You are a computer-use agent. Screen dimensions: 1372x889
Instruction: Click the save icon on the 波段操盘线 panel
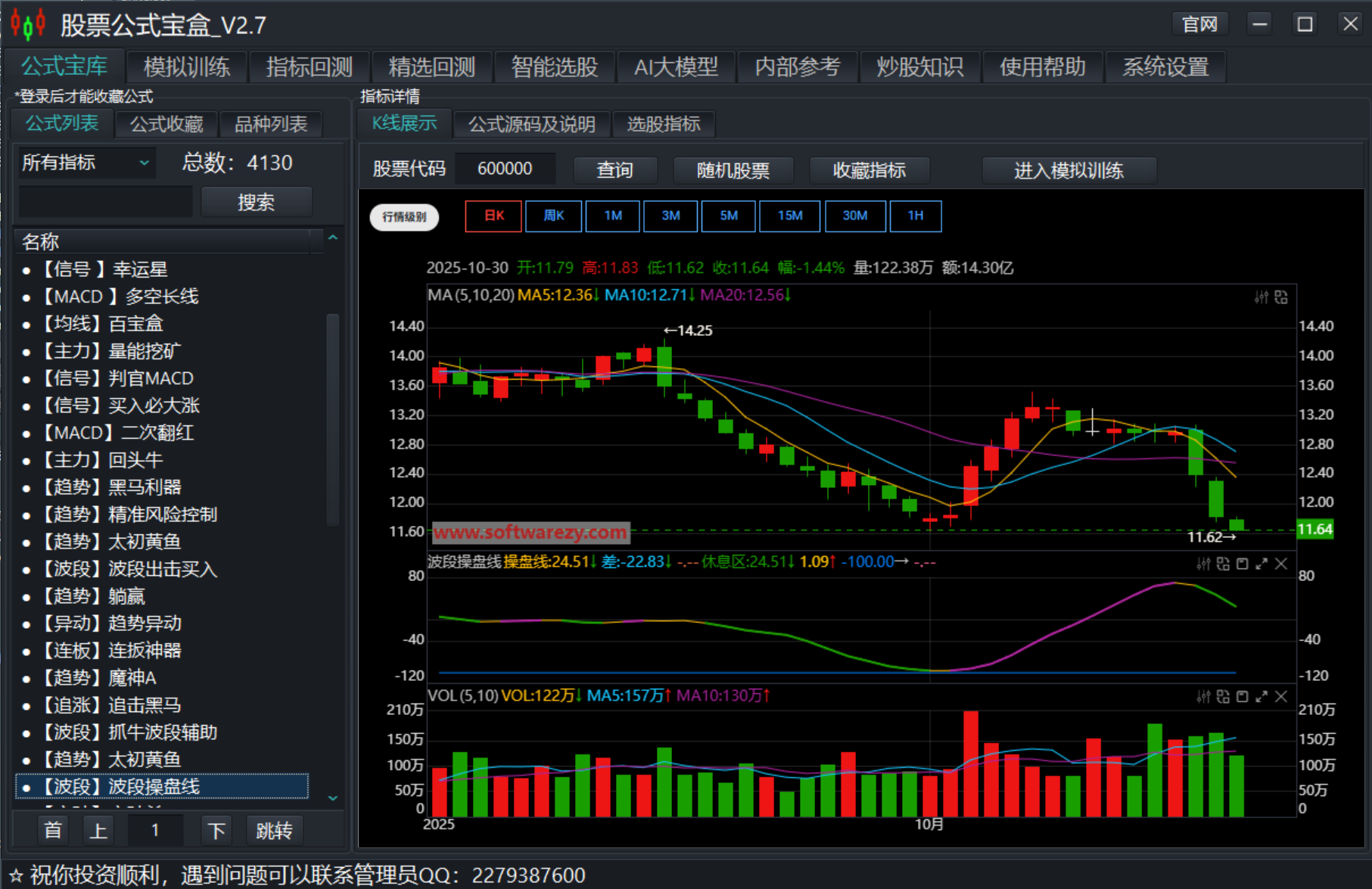(1243, 564)
